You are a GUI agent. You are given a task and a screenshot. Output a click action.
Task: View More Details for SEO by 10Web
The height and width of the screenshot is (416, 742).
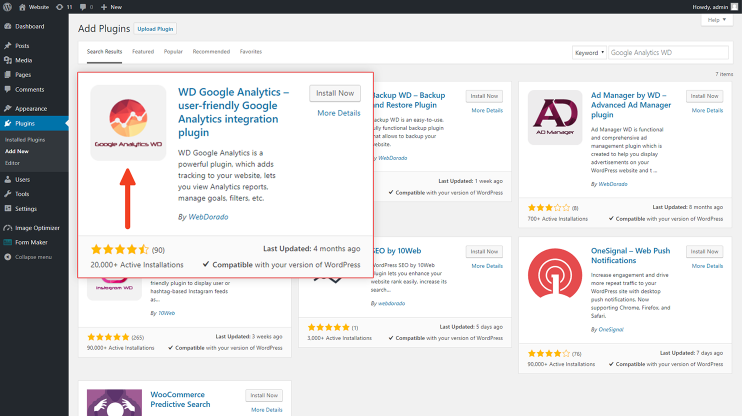[x=487, y=266]
